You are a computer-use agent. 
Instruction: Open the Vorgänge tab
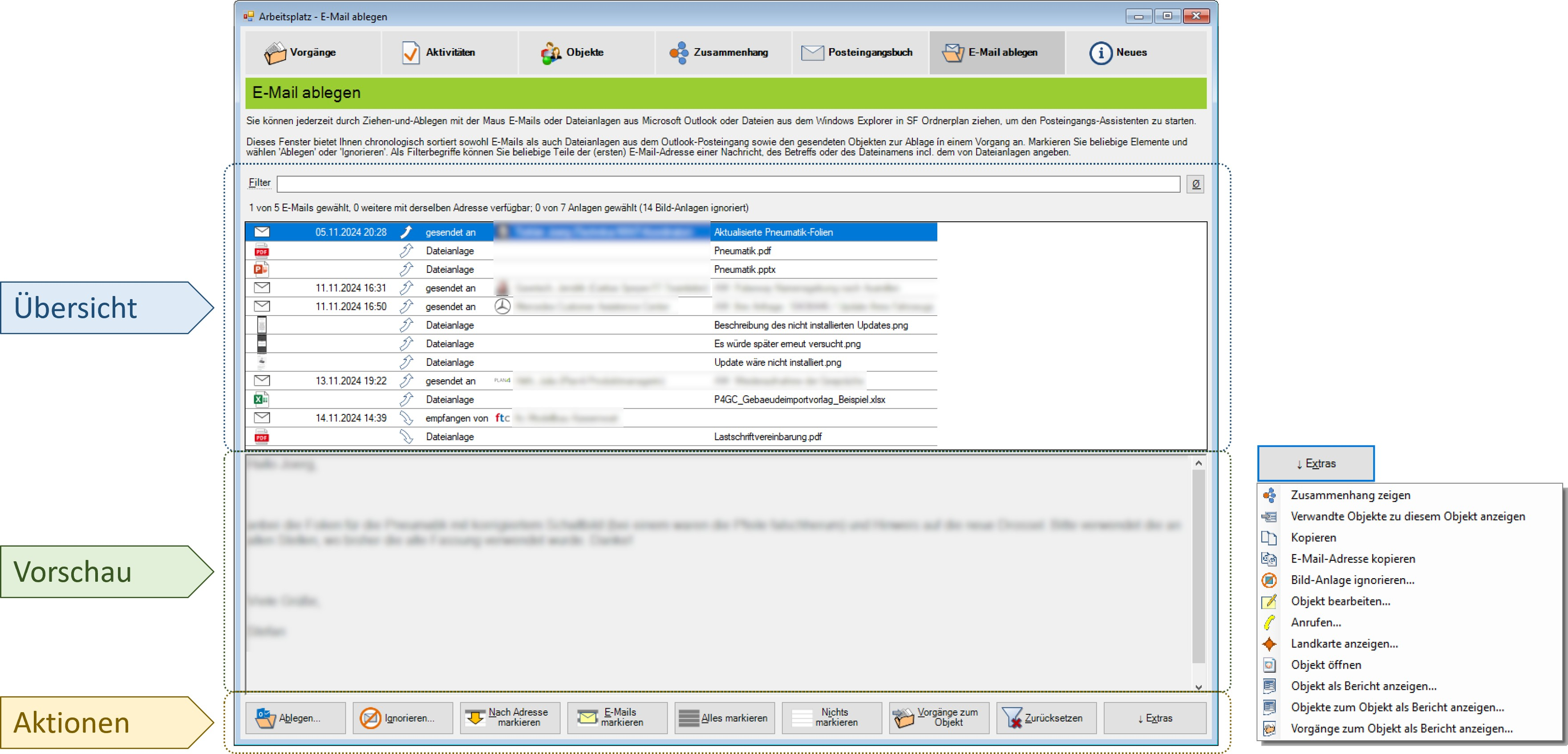[x=313, y=53]
